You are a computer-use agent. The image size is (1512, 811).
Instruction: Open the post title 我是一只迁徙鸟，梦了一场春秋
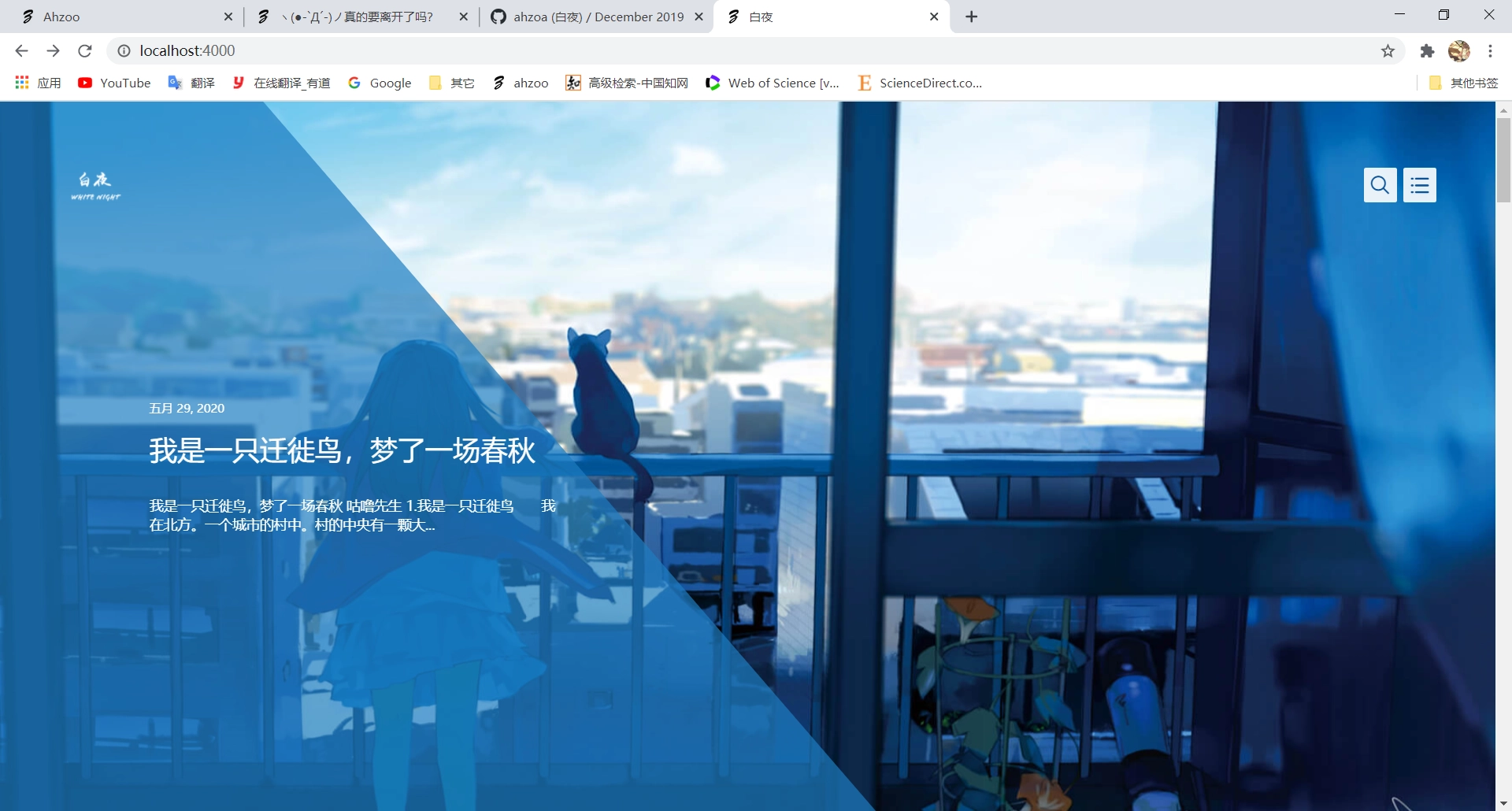coord(342,450)
